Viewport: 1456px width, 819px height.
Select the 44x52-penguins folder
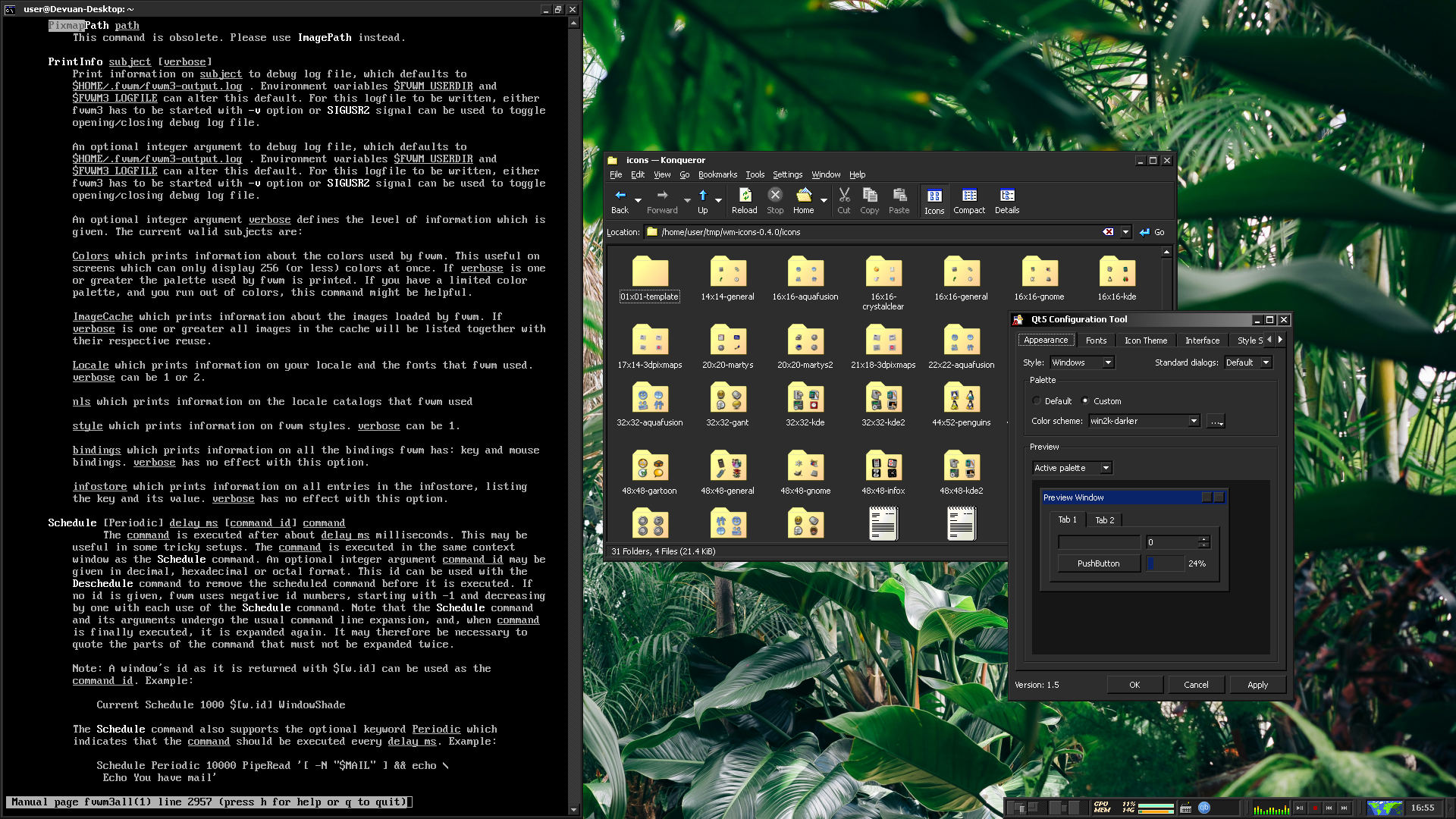point(962,404)
